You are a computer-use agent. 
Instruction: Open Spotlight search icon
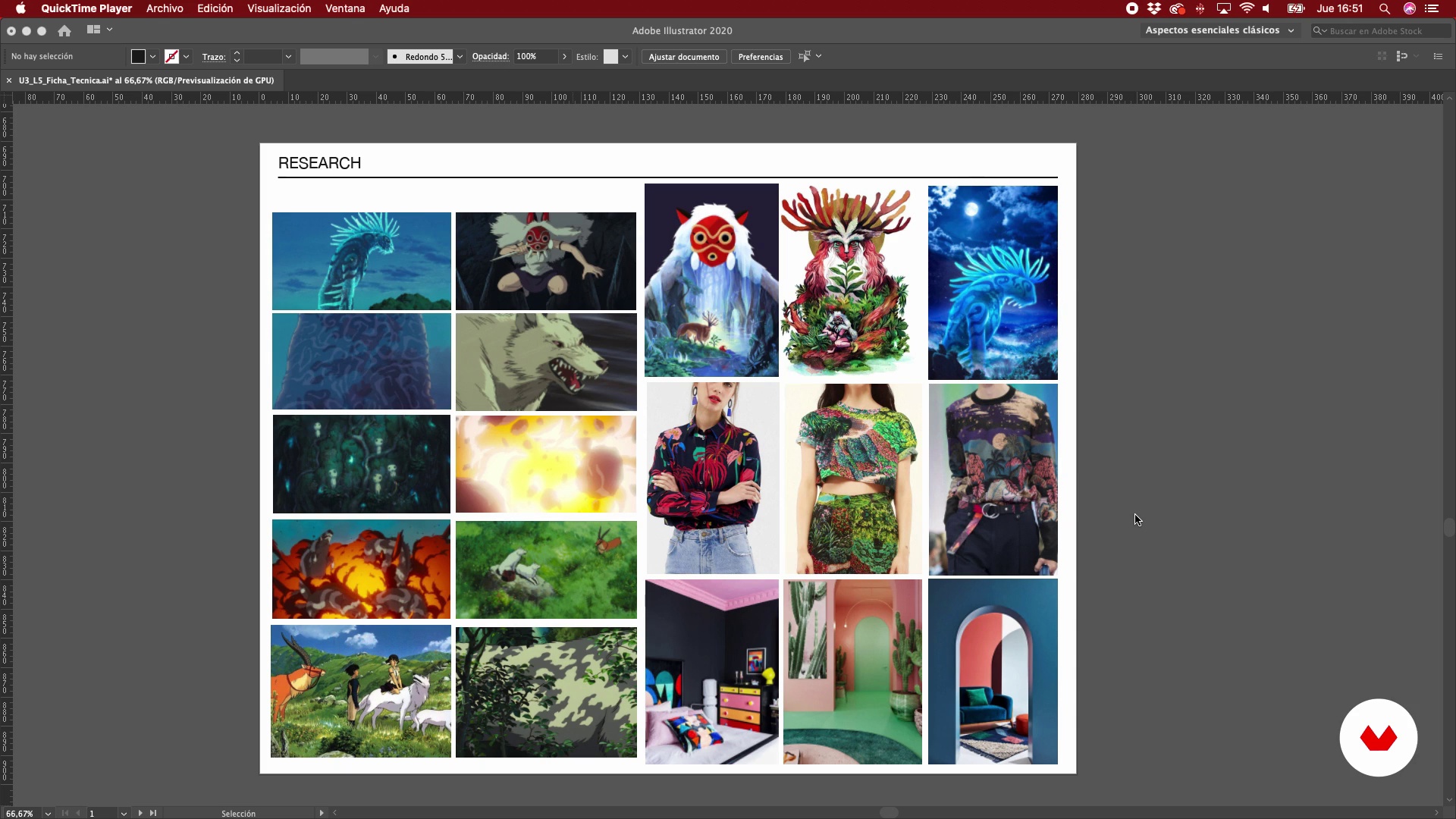tap(1385, 8)
